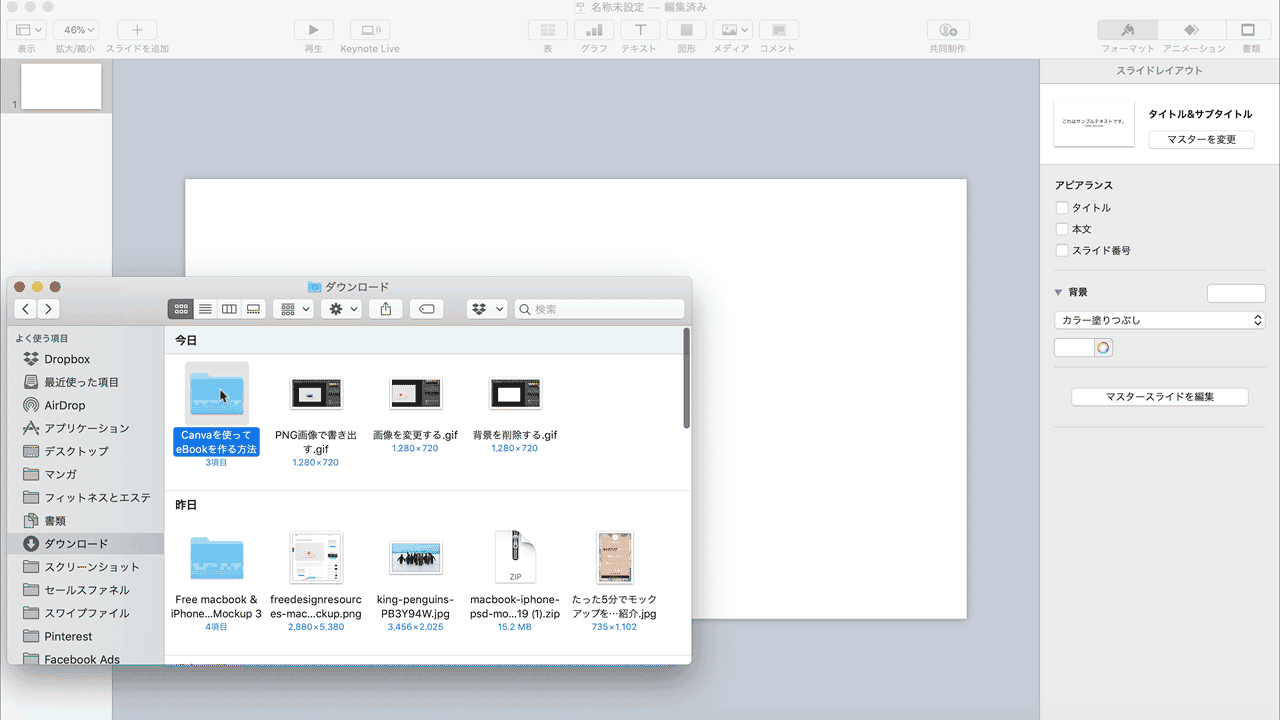Add a comment with the コメント icon
Screen dimensions: 1280x720
pos(778,29)
